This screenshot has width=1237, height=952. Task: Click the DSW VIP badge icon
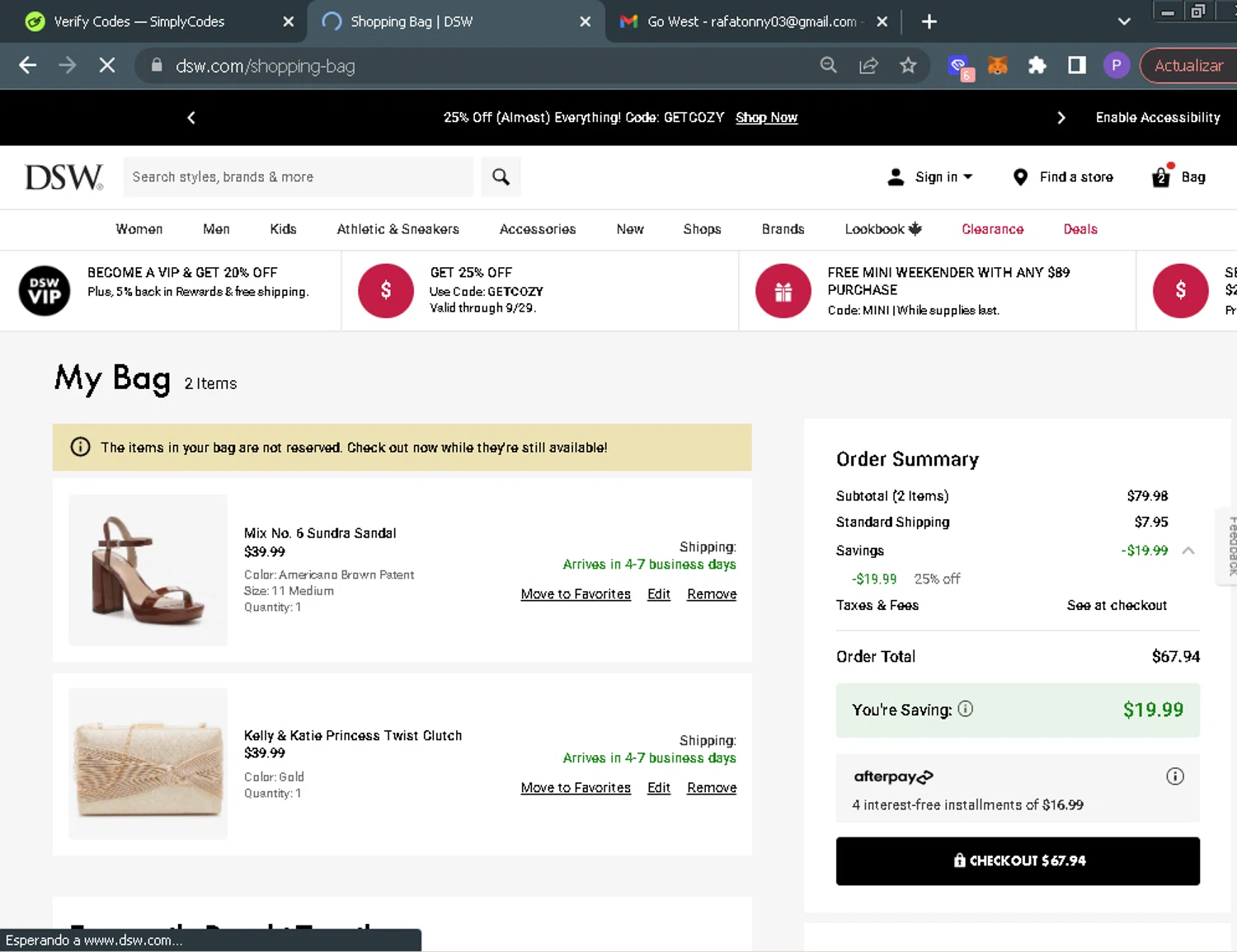tap(45, 291)
